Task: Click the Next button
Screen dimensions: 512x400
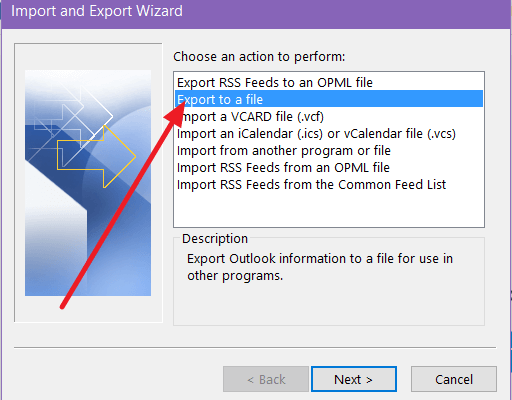Action: [x=354, y=379]
